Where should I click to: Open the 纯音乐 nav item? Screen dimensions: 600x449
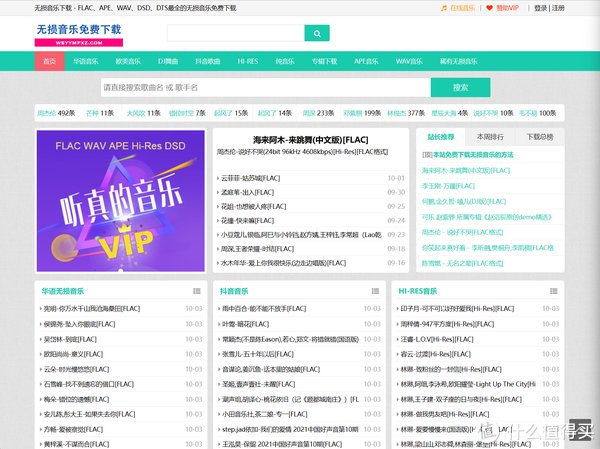point(285,61)
